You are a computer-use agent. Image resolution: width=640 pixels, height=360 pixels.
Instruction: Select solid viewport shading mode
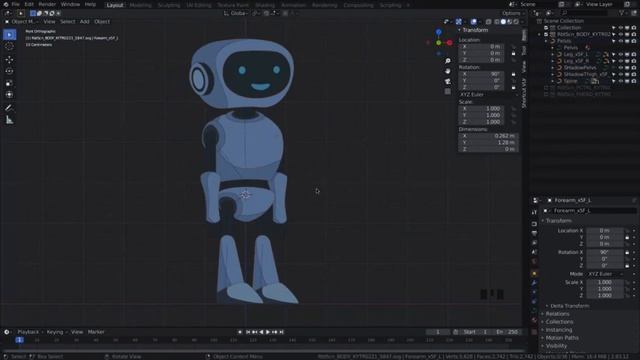[x=503, y=22]
